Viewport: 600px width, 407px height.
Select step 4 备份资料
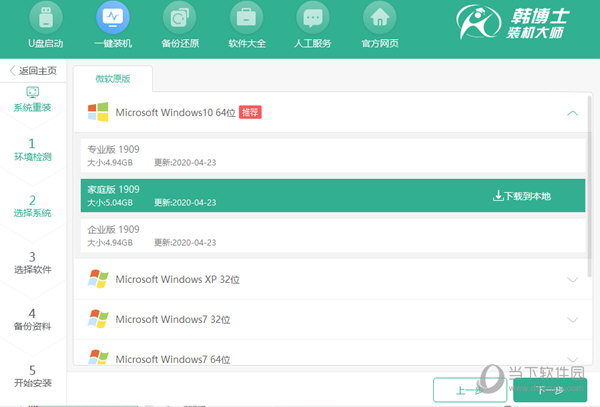tap(33, 319)
